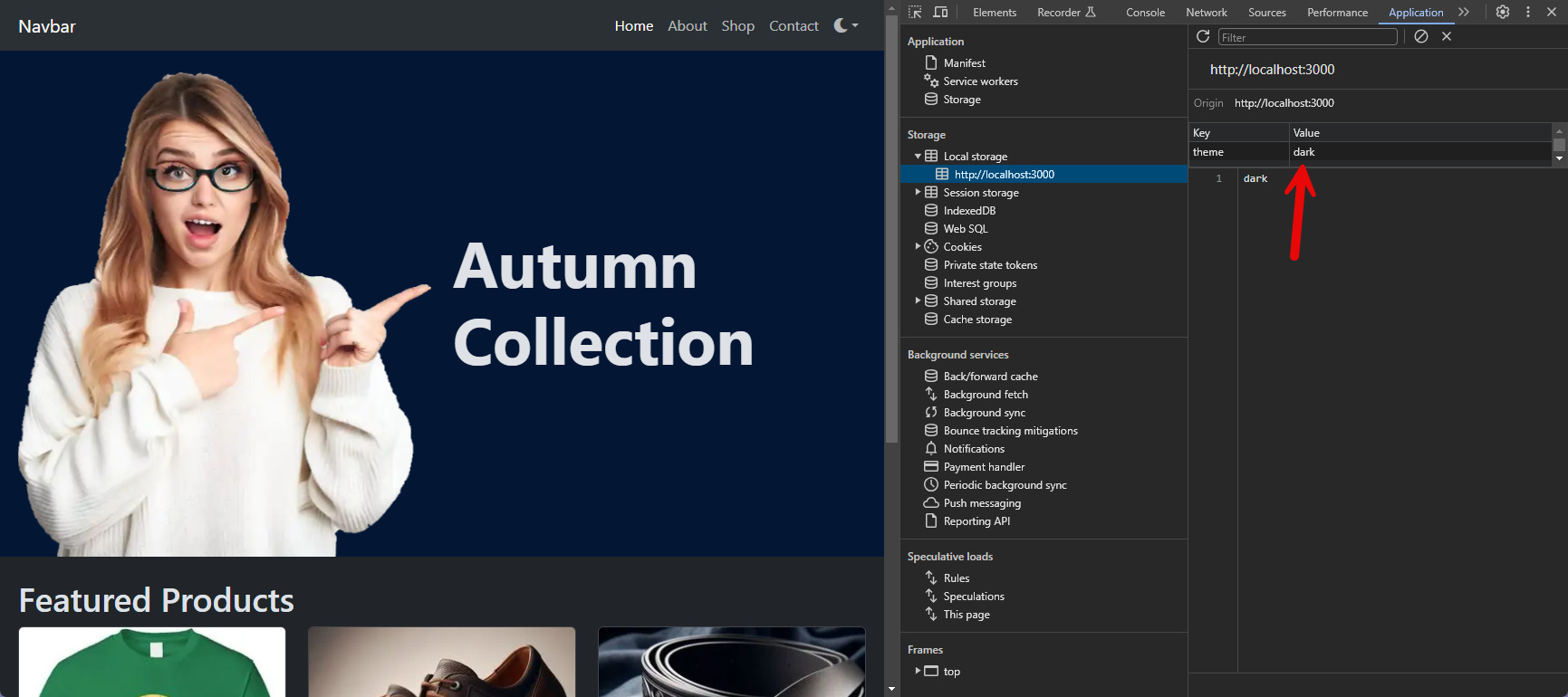The height and width of the screenshot is (697, 1568).
Task: Open the Notifications service
Action: coord(974,449)
